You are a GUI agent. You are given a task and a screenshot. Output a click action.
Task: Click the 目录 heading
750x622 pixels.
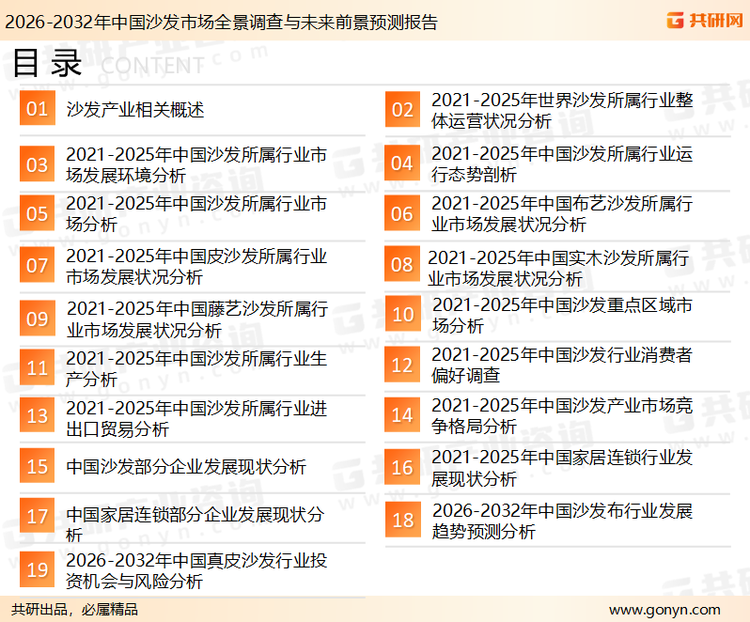[x=47, y=63]
